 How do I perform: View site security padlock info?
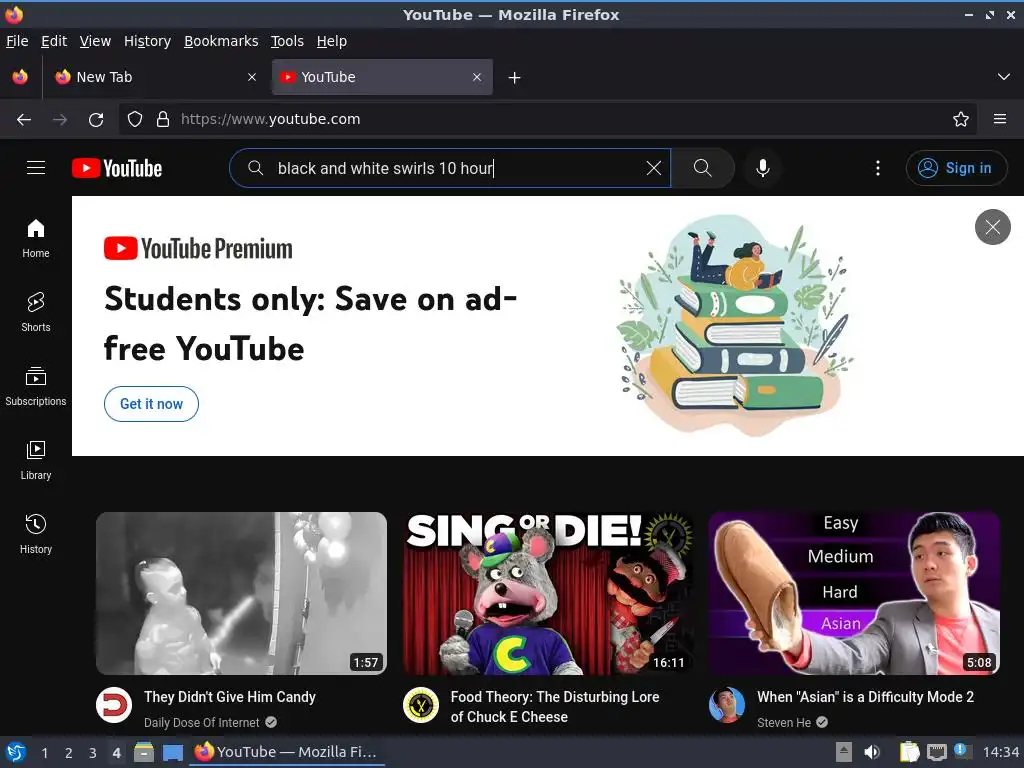(x=163, y=120)
